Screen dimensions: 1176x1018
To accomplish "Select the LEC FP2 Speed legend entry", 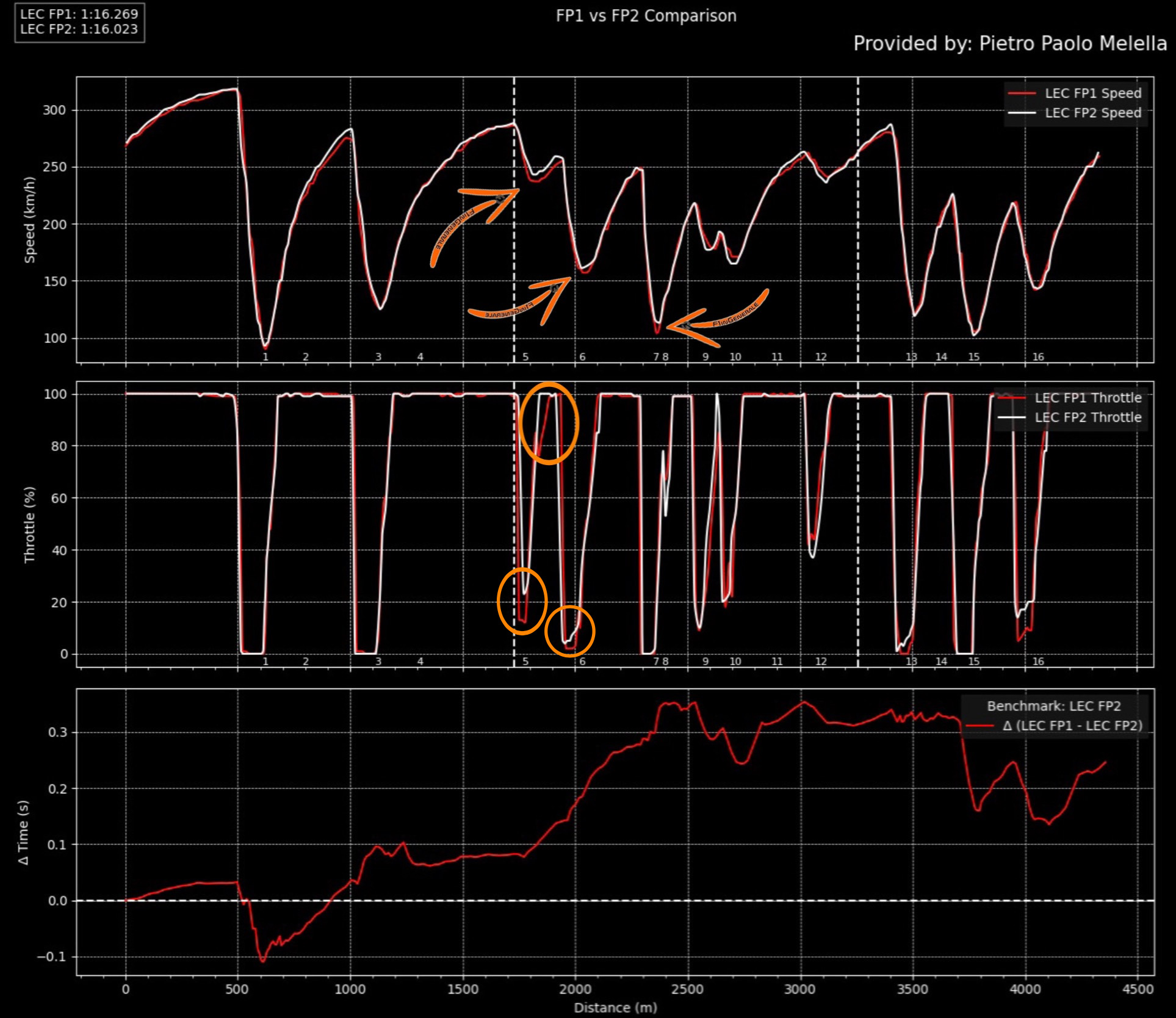I will (1092, 113).
